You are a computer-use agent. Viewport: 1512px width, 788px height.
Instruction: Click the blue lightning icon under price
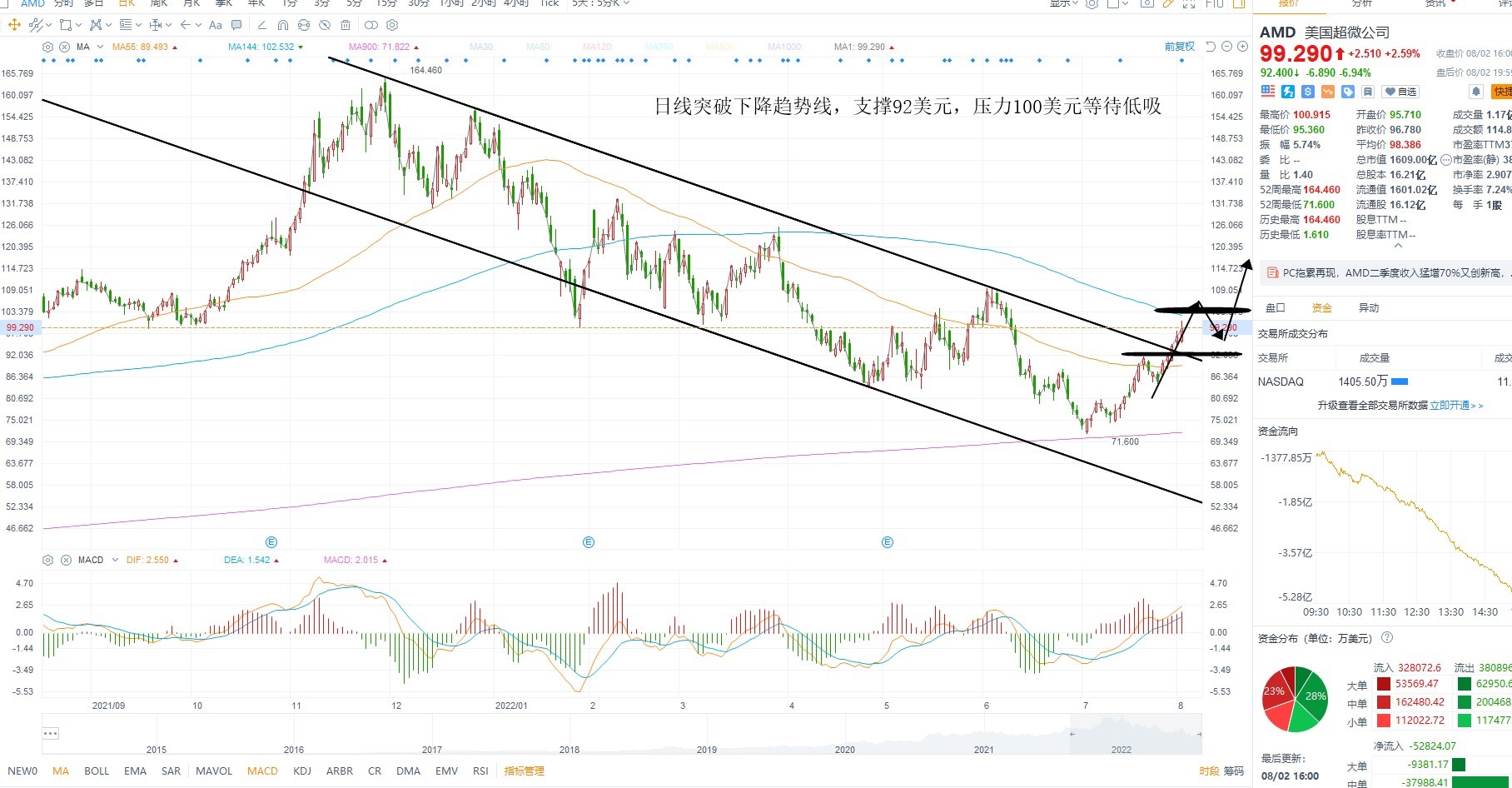(x=1288, y=92)
